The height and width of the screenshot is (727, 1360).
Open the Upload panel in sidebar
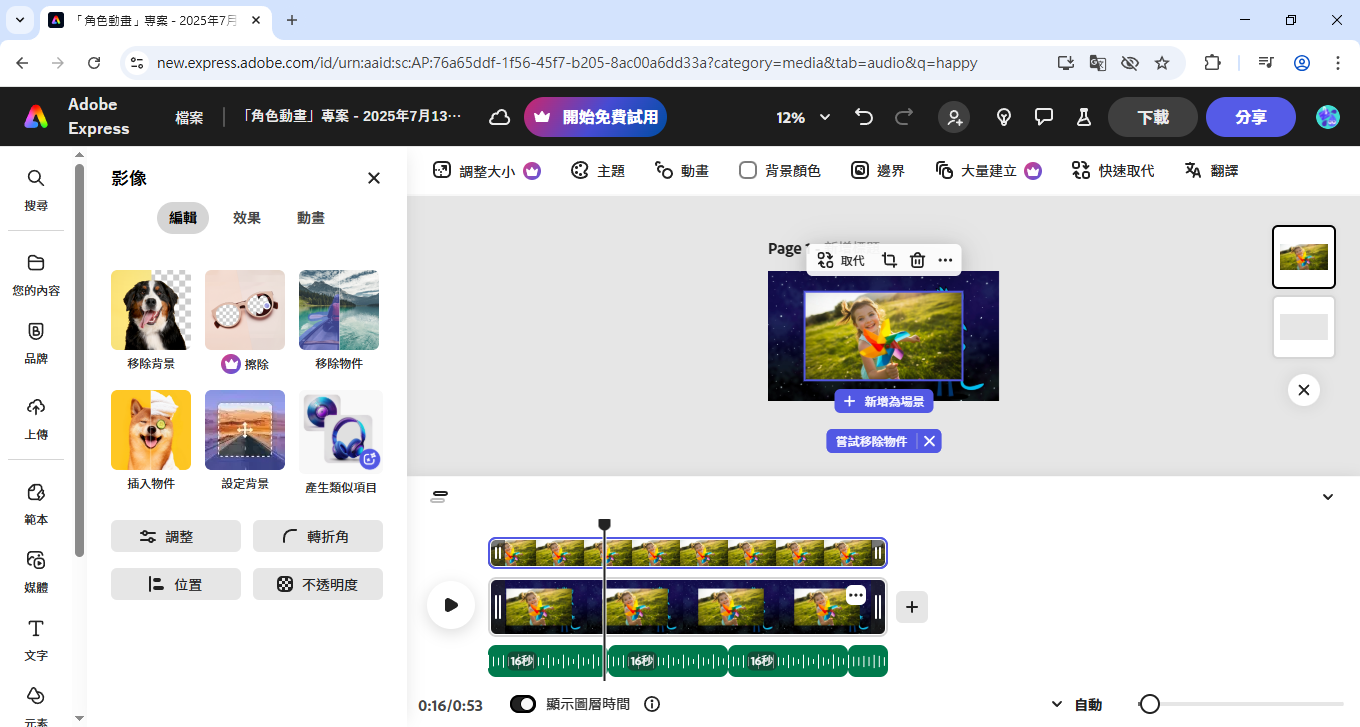pos(36,418)
